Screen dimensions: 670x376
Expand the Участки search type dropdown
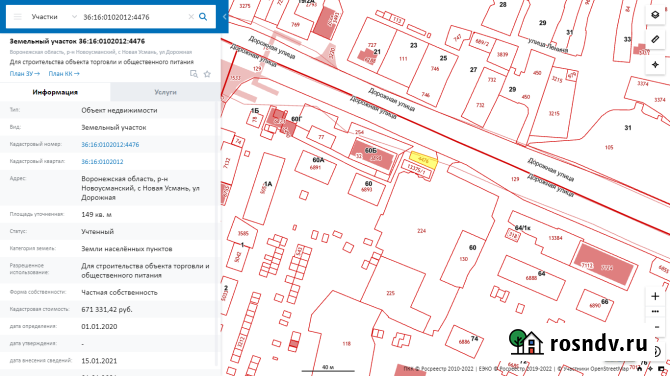[74, 17]
